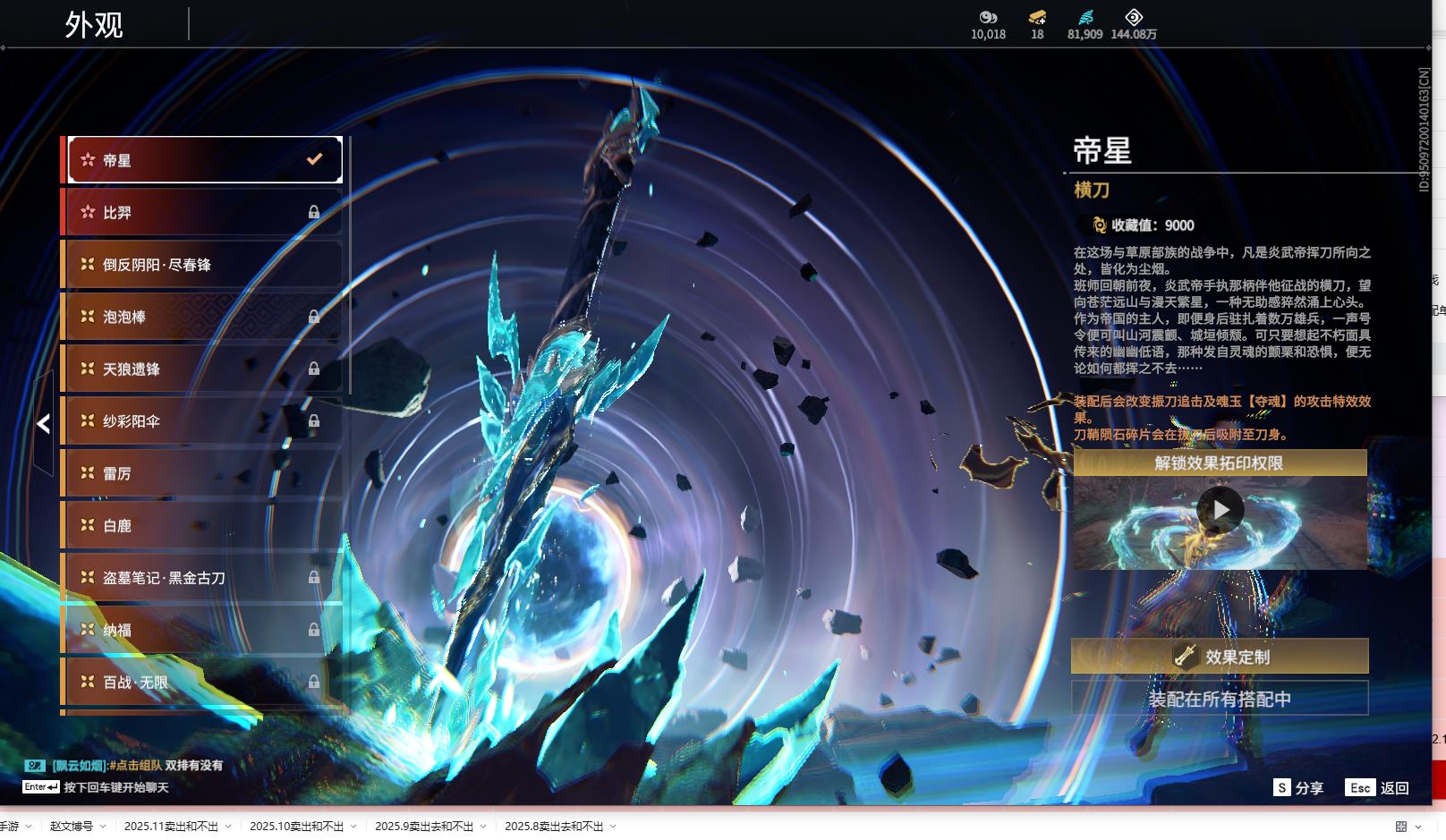Click the ticket currency icon above 18
The width and height of the screenshot is (1446, 840).
pyautogui.click(x=1037, y=17)
